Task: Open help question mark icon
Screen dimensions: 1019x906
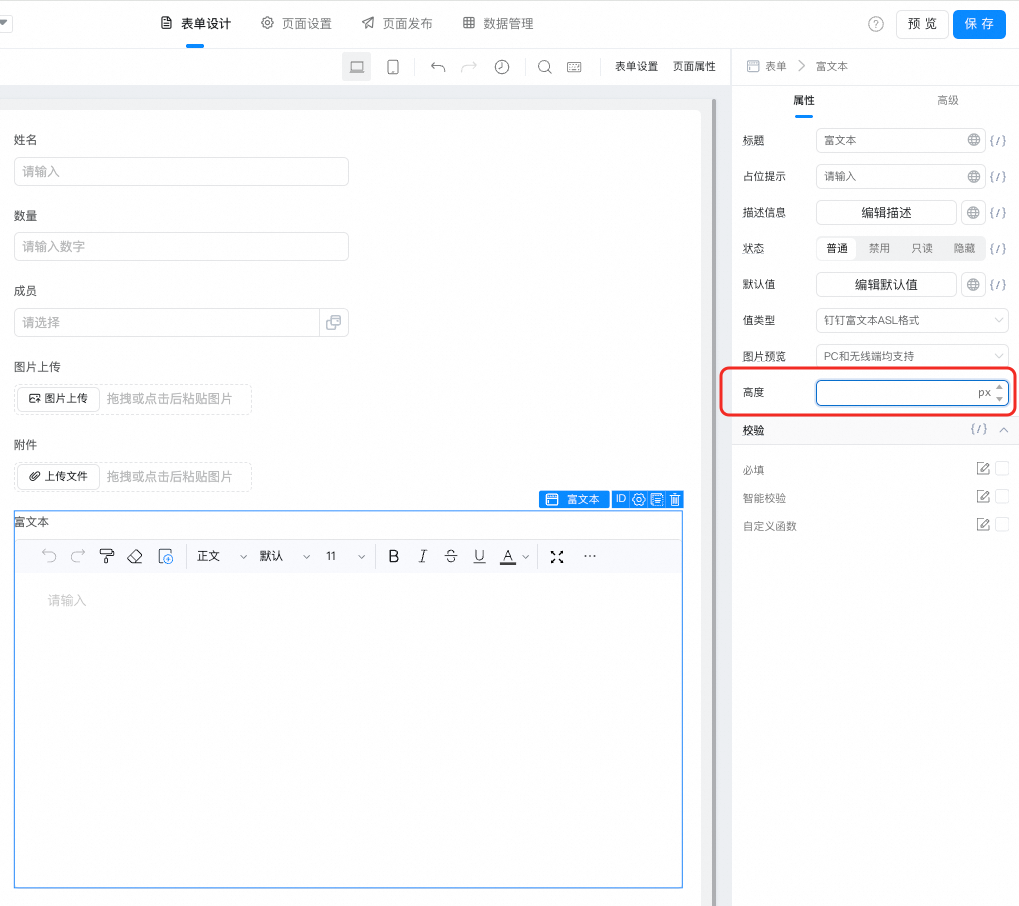Action: [875, 24]
